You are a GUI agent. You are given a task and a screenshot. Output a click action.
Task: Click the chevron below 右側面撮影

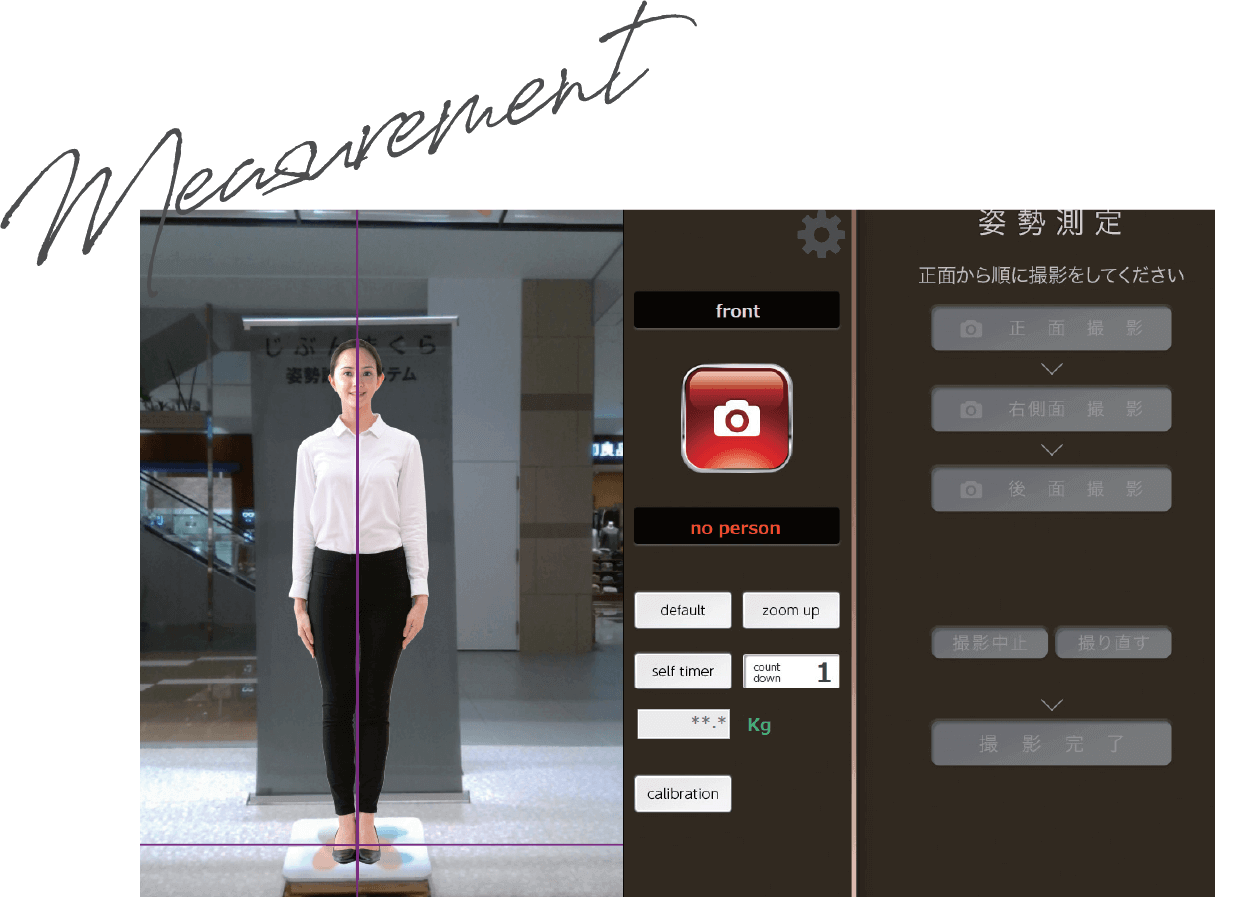[x=1051, y=450]
